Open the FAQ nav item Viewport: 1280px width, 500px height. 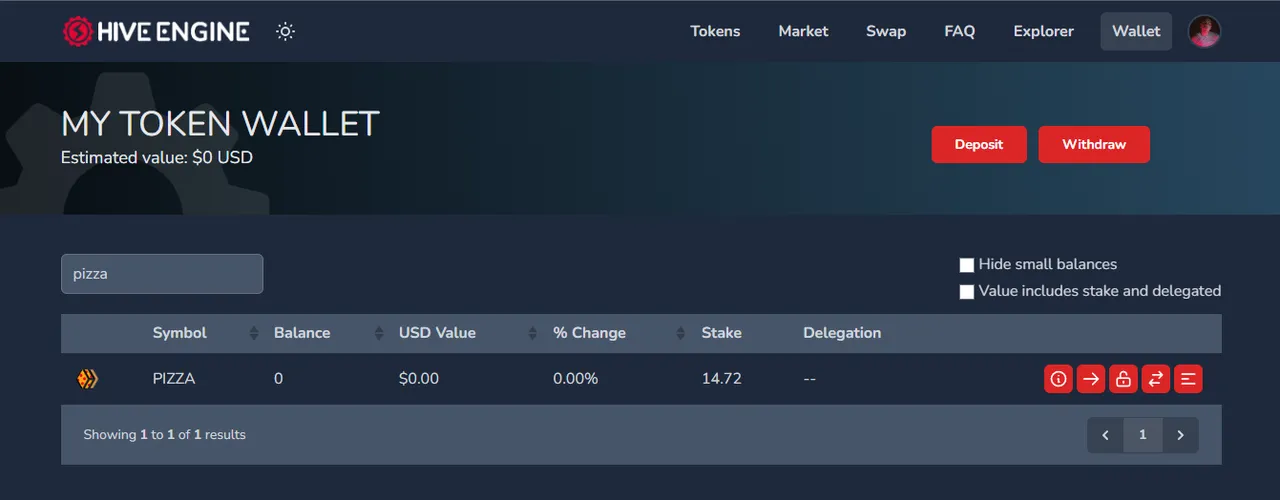pos(959,31)
